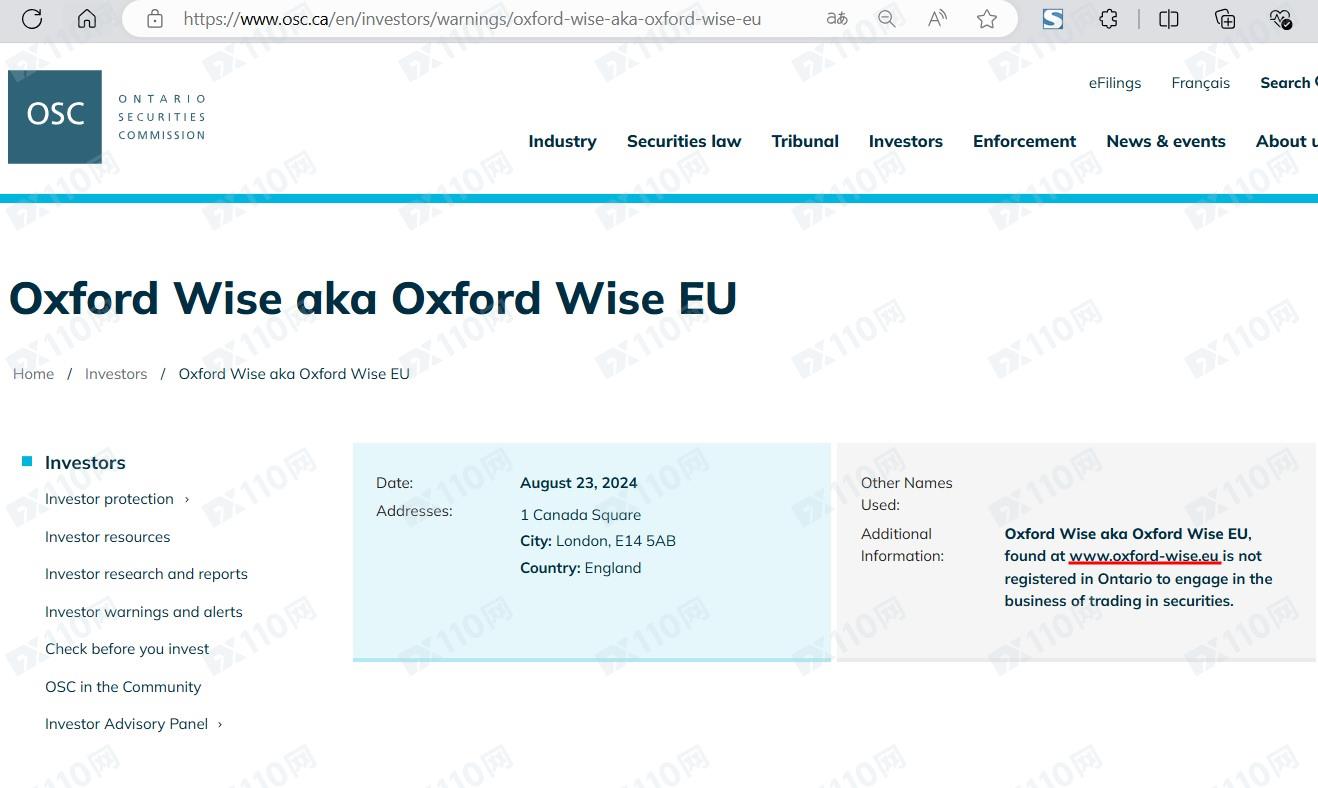This screenshot has width=1318, height=788.
Task: Open Investor protection in sidebar
Action: click(109, 499)
